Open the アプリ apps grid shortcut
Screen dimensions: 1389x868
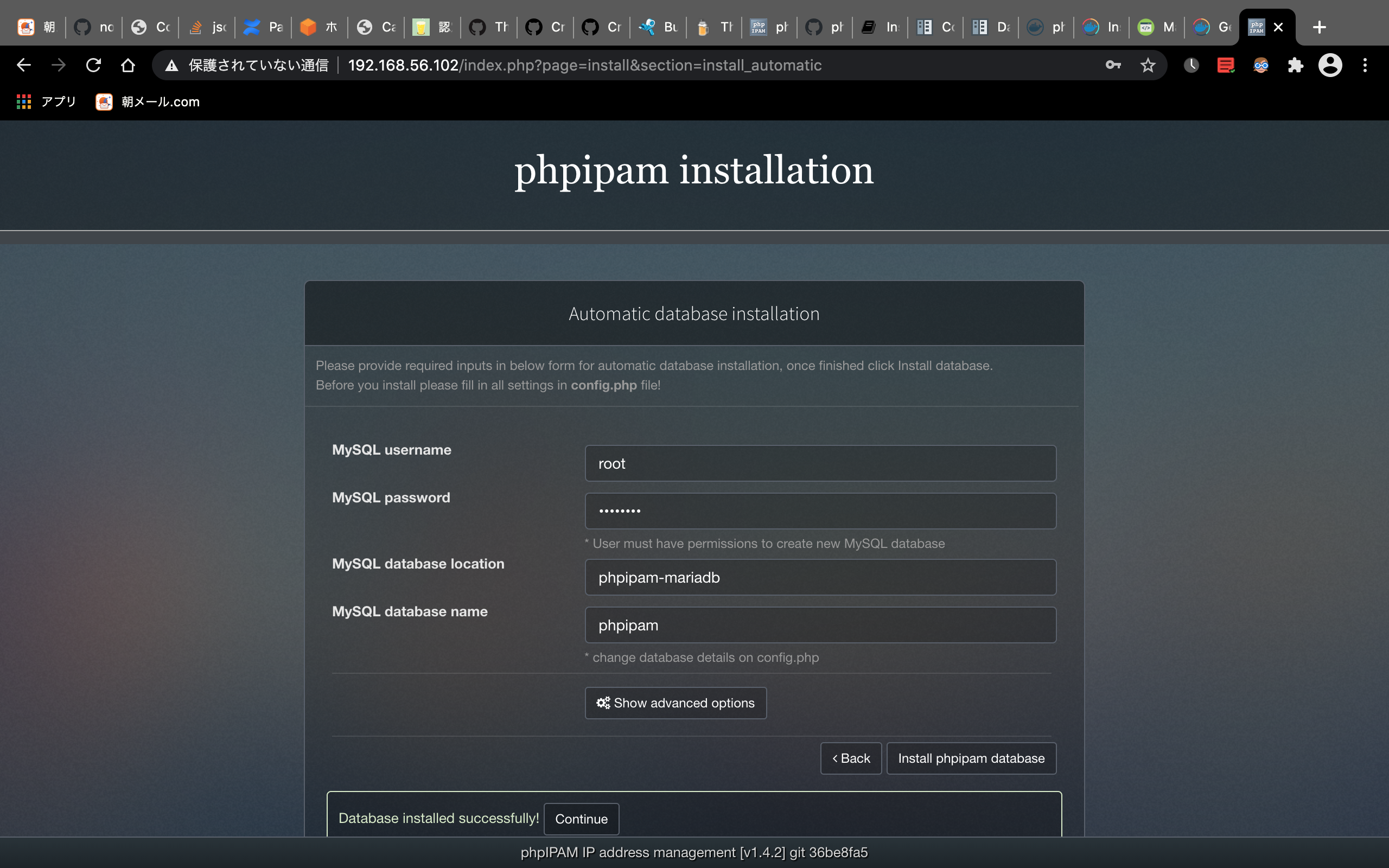pos(47,101)
